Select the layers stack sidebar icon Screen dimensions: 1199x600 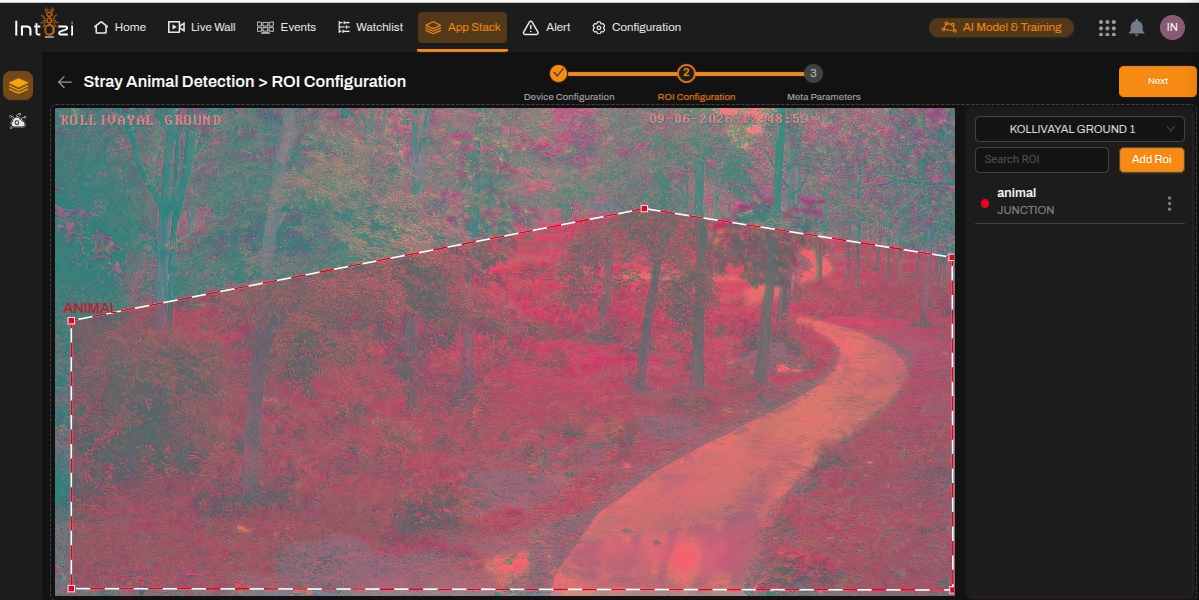click(18, 86)
